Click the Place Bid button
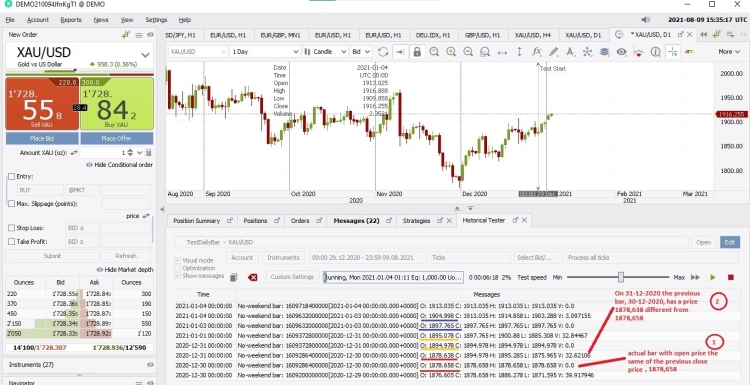 click(x=42, y=138)
